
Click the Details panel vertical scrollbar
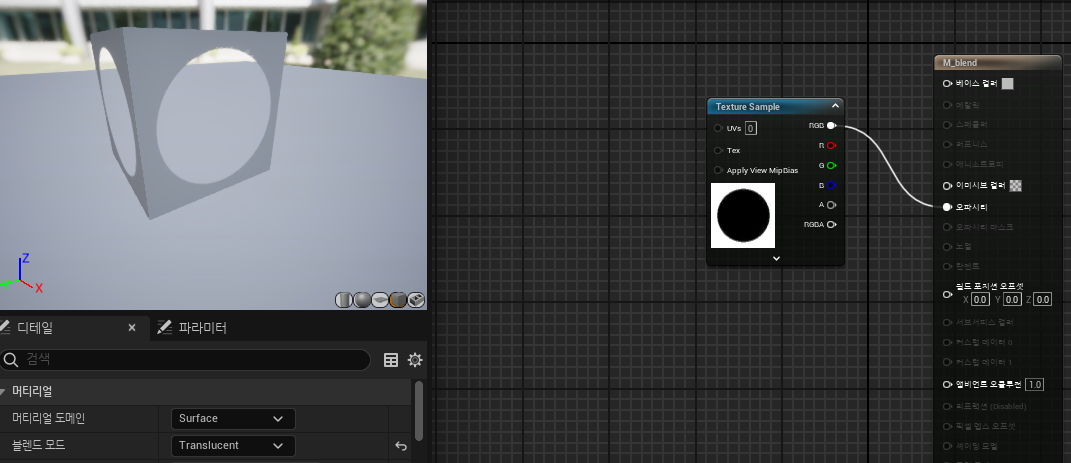419,410
